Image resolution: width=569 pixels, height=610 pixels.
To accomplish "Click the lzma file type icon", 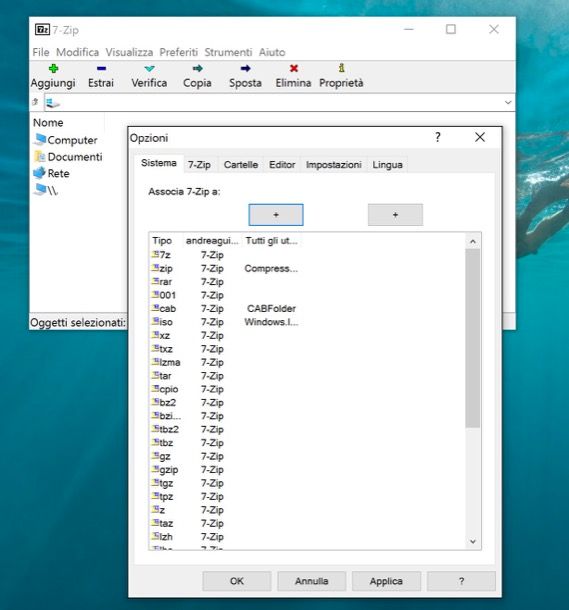I will point(155,362).
